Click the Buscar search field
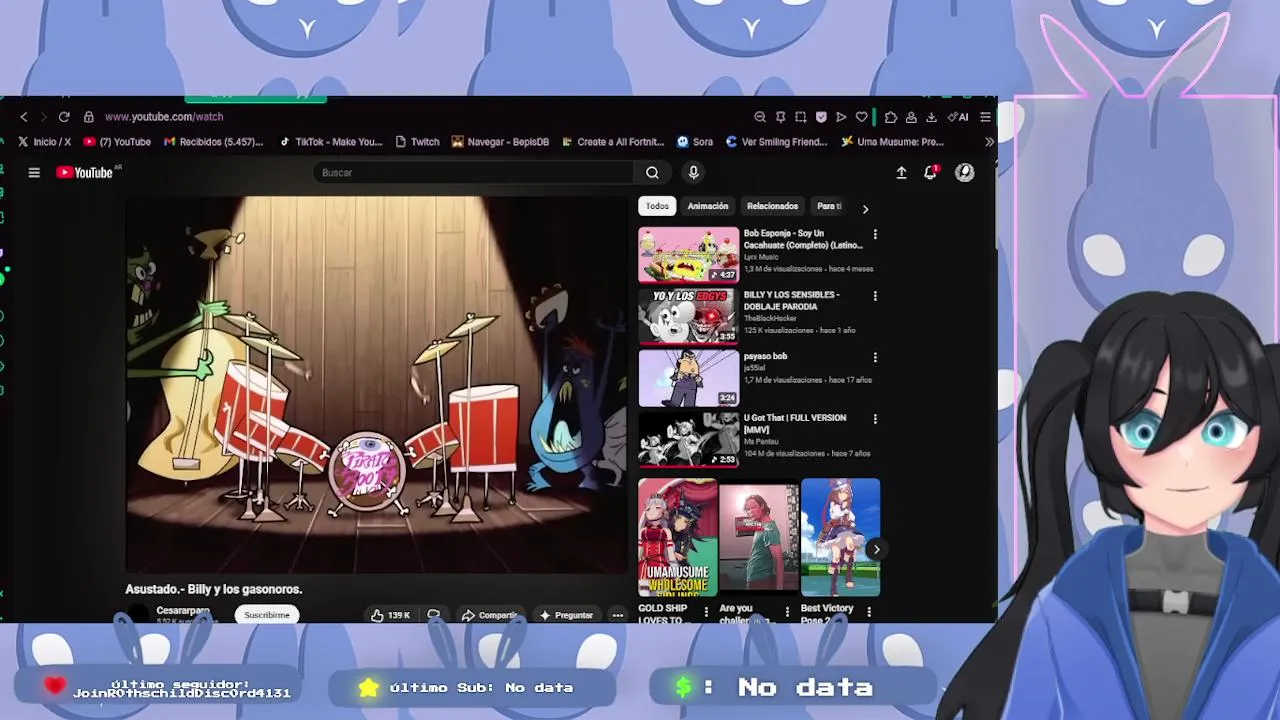Viewport: 1280px width, 720px height. pyautogui.click(x=474, y=173)
